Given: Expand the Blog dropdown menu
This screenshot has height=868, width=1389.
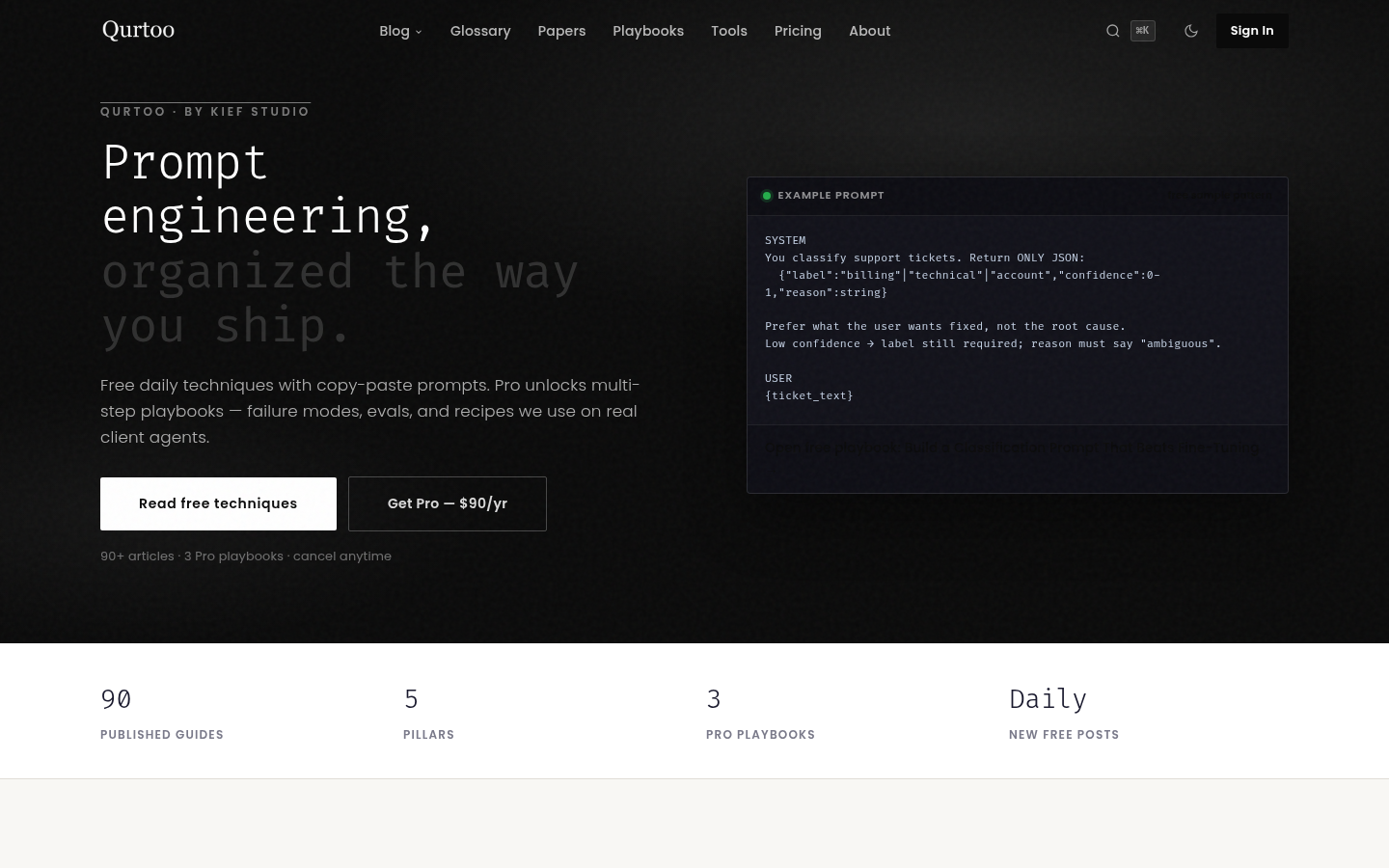Looking at the screenshot, I should 400,31.
